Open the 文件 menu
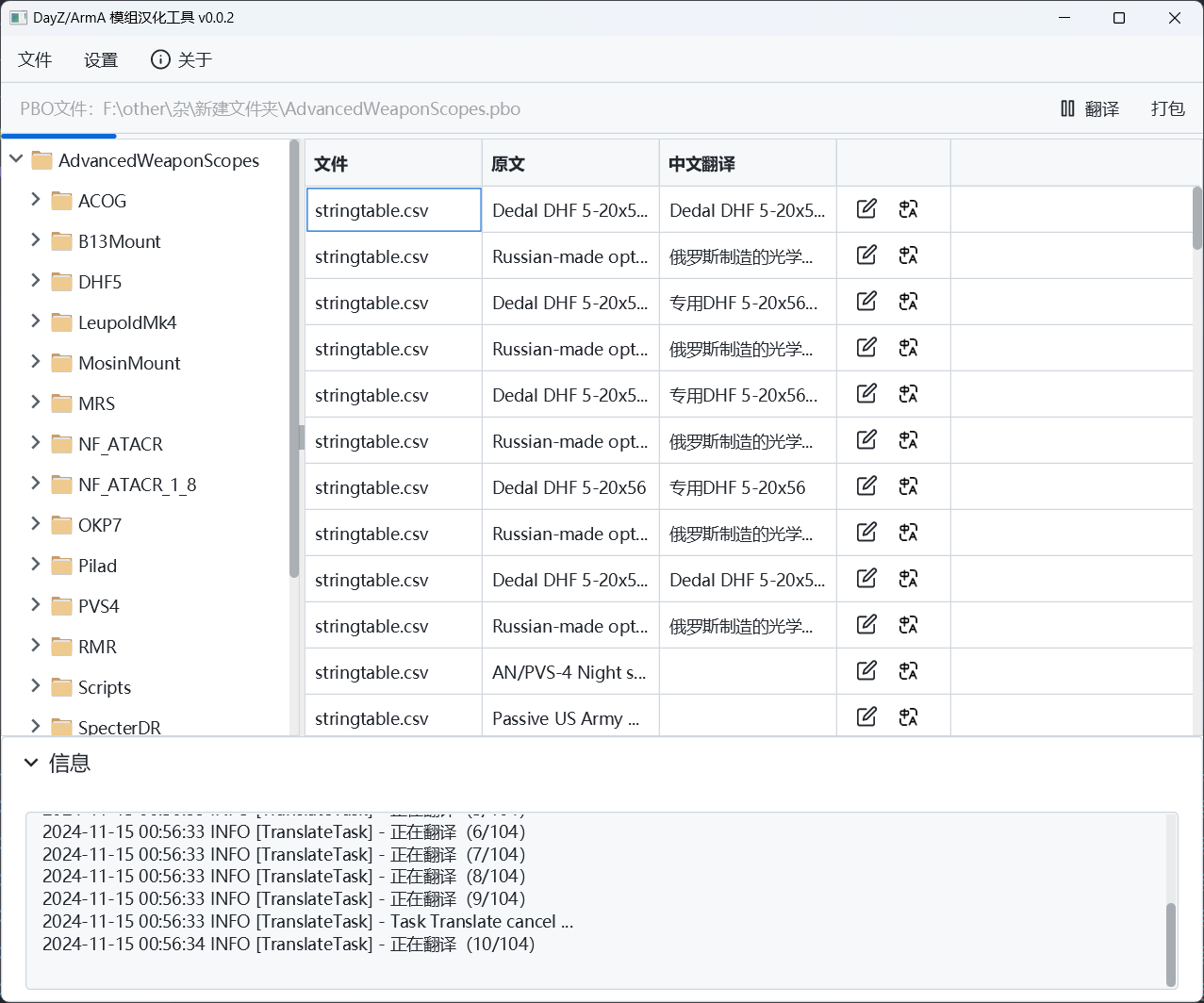This screenshot has height=1003, width=1204. [35, 59]
